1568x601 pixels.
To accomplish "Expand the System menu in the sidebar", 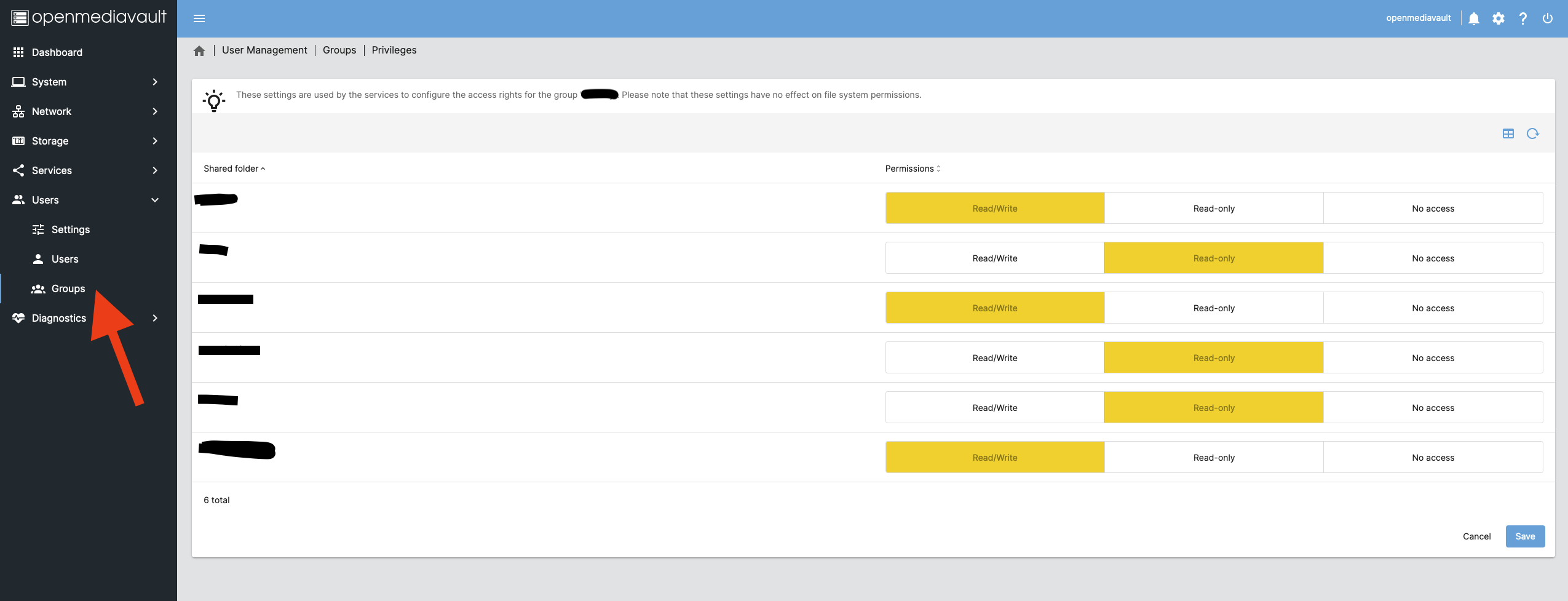I will coord(85,82).
